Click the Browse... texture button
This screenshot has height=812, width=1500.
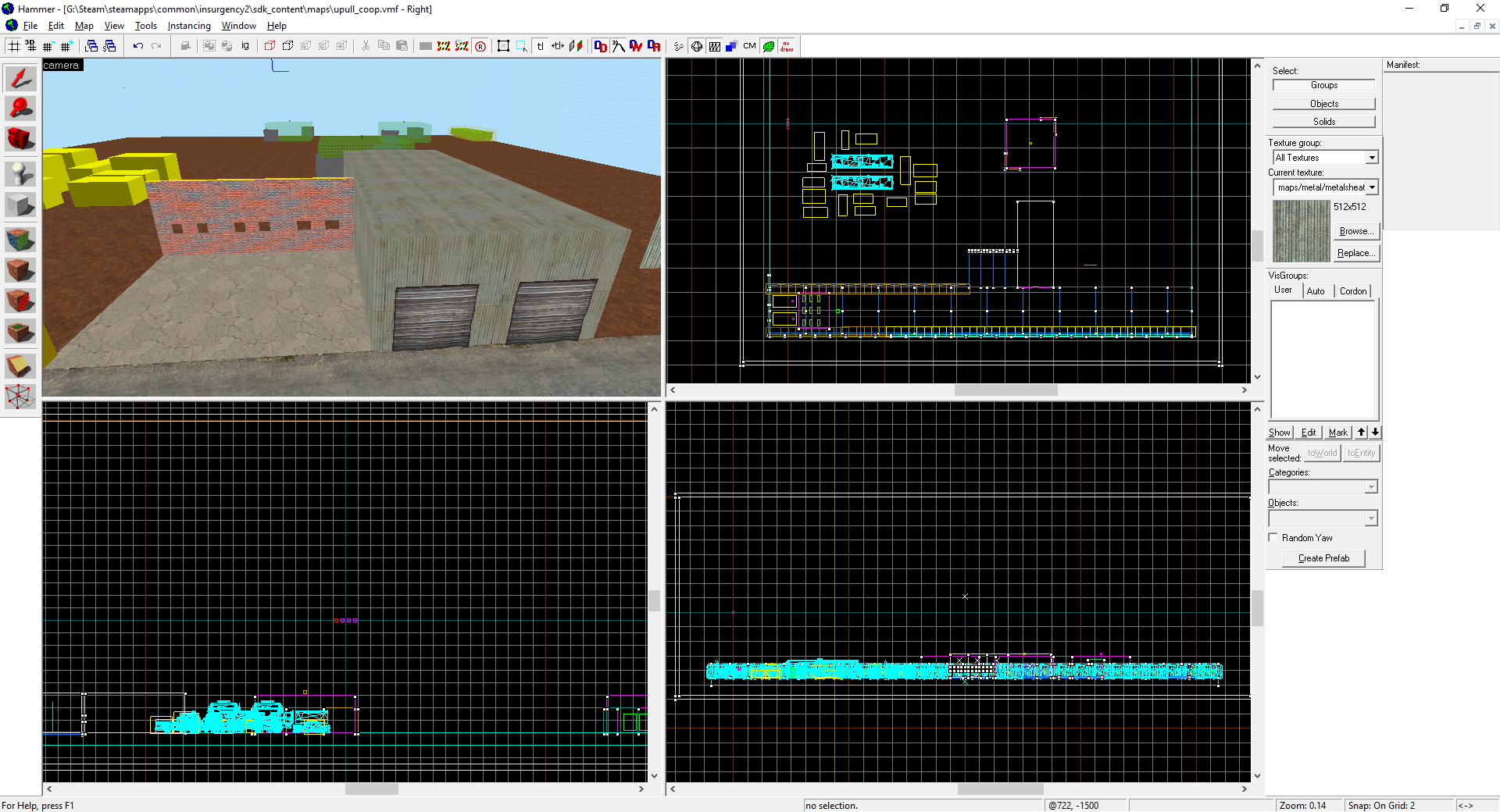tap(1355, 231)
